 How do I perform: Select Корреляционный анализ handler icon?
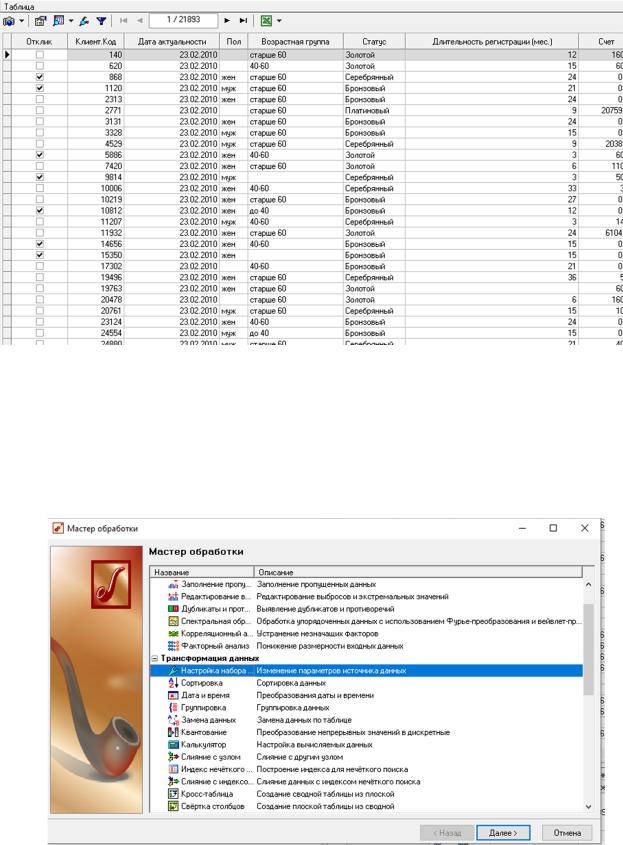point(173,634)
